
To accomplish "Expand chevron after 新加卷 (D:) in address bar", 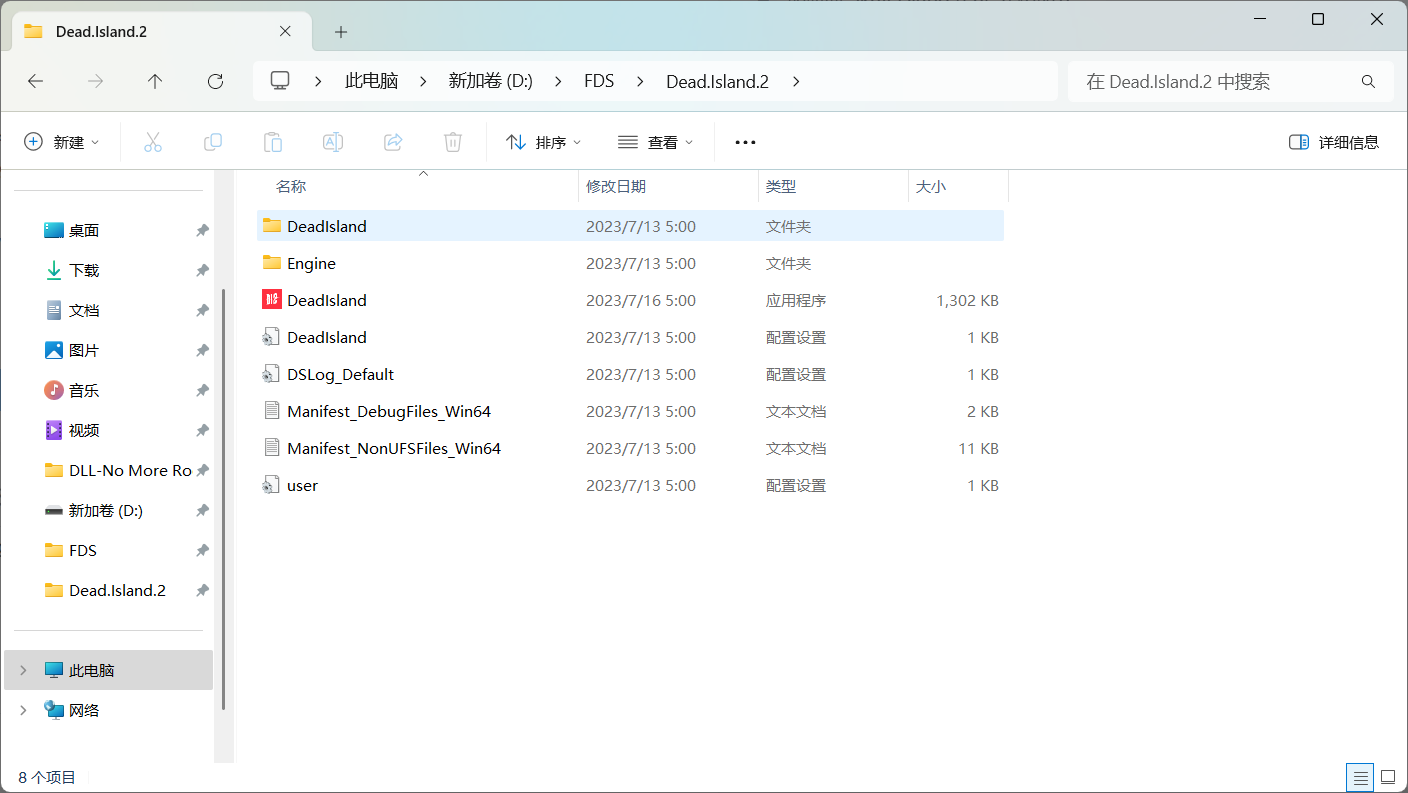I will click(558, 82).
